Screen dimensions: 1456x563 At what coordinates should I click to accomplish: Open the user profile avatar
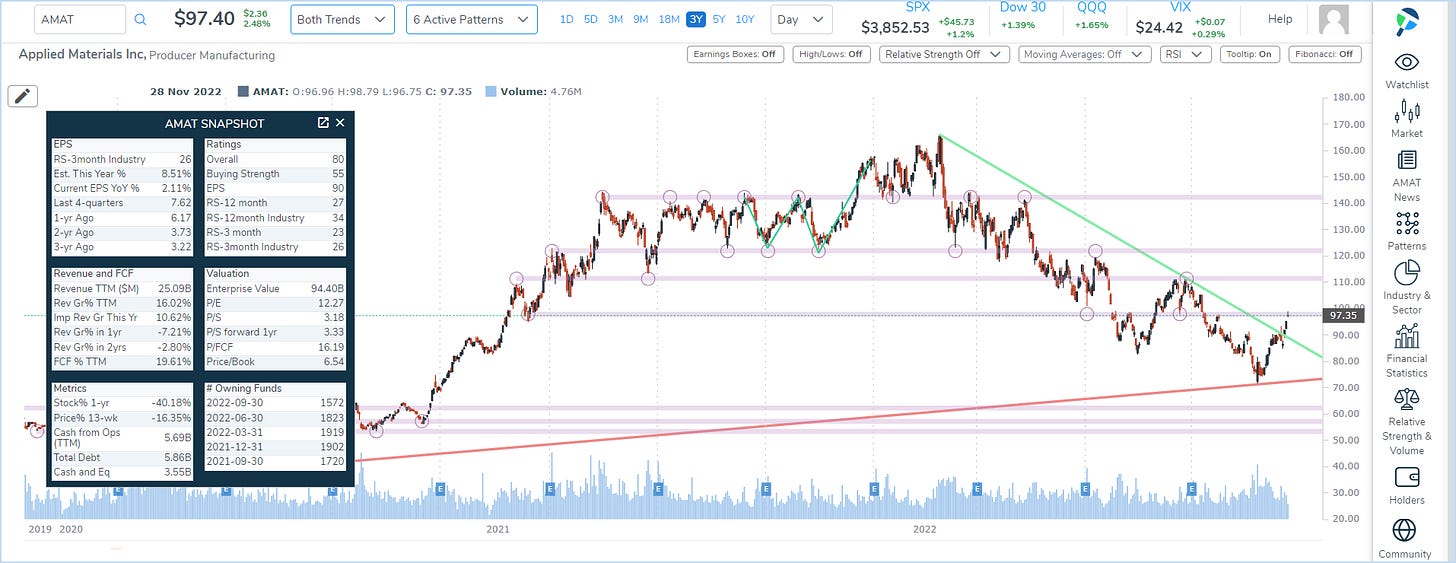1333,19
